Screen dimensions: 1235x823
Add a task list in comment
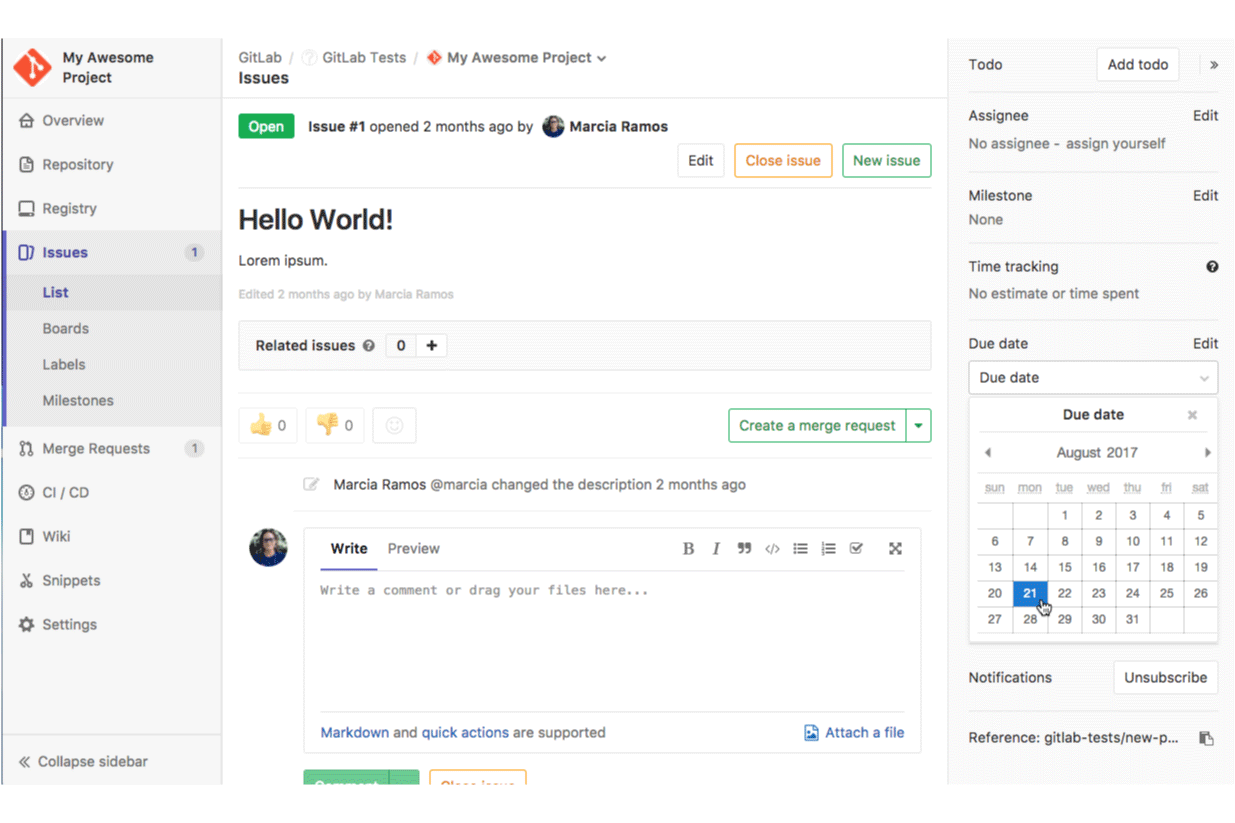point(856,548)
